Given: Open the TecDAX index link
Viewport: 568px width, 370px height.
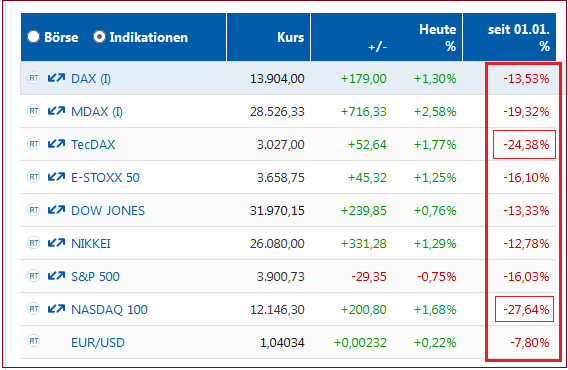Looking at the screenshot, I should coord(93,145).
